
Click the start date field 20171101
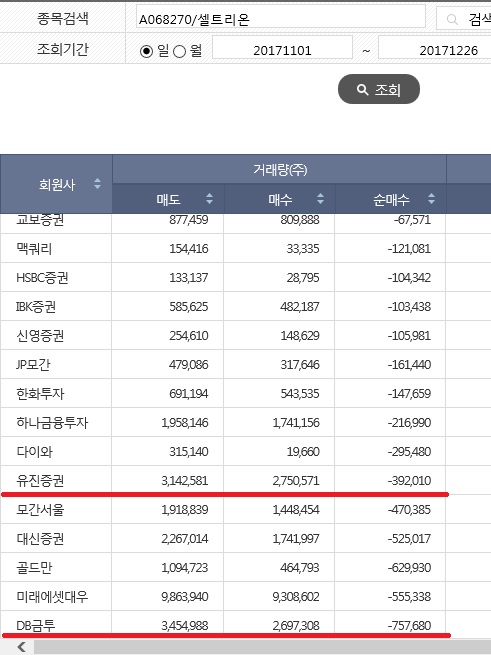[x=282, y=48]
